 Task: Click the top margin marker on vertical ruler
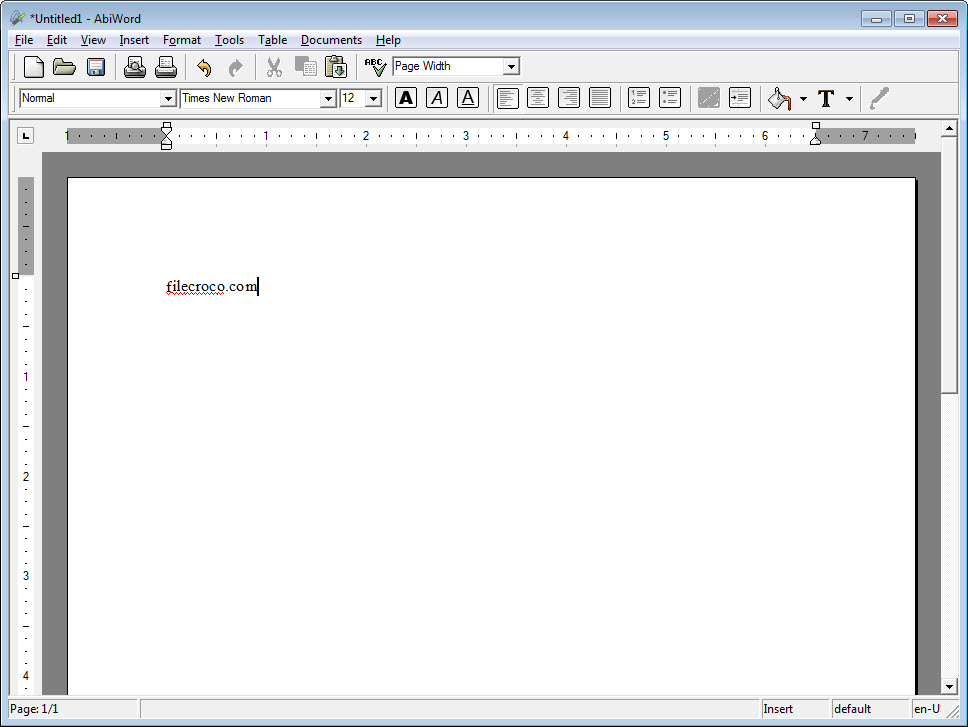point(15,276)
